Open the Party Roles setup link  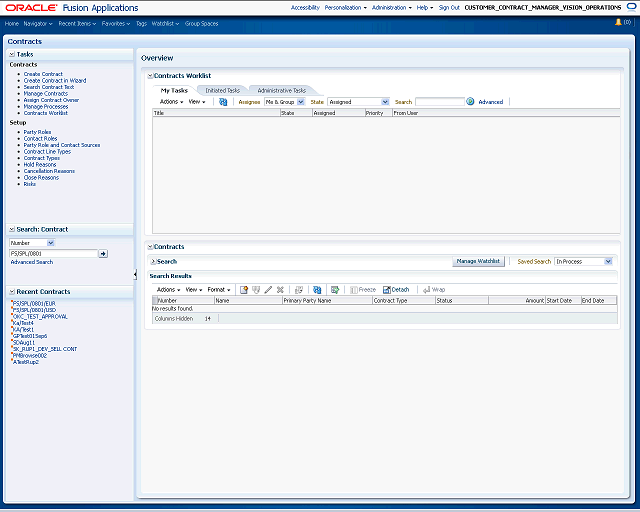tap(38, 132)
